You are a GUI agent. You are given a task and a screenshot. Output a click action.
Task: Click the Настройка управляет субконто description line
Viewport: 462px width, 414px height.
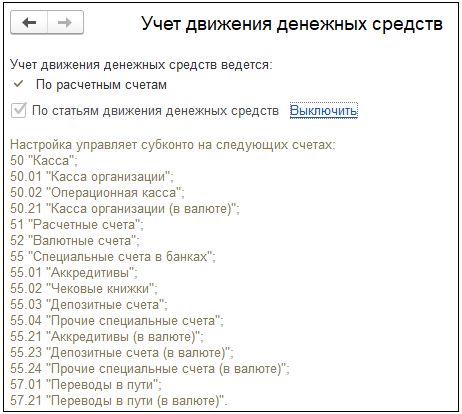[173, 145]
